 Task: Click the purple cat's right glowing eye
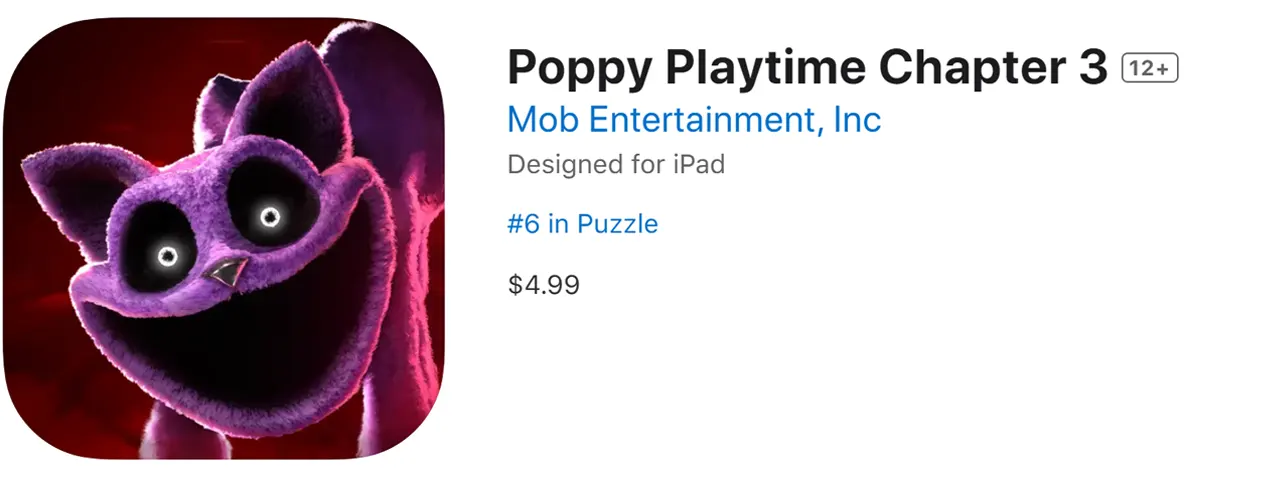pos(268,216)
